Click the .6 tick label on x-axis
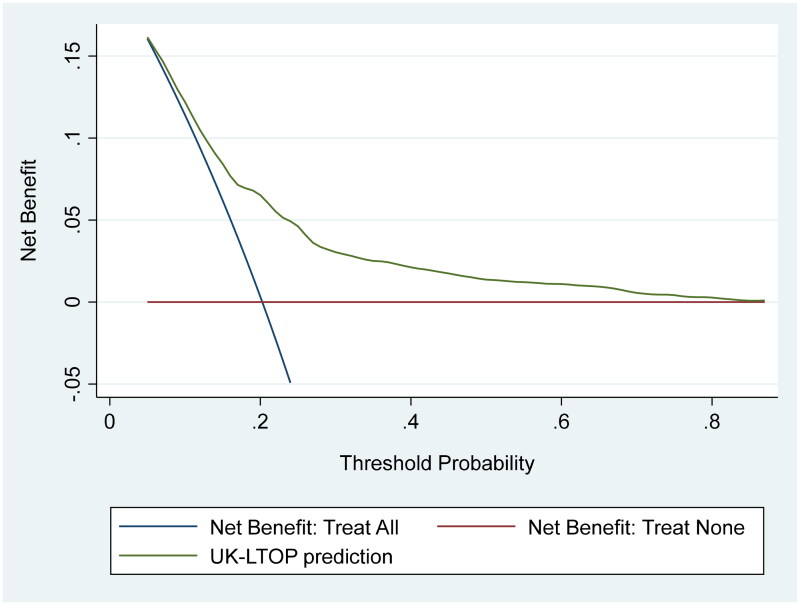 coord(561,421)
